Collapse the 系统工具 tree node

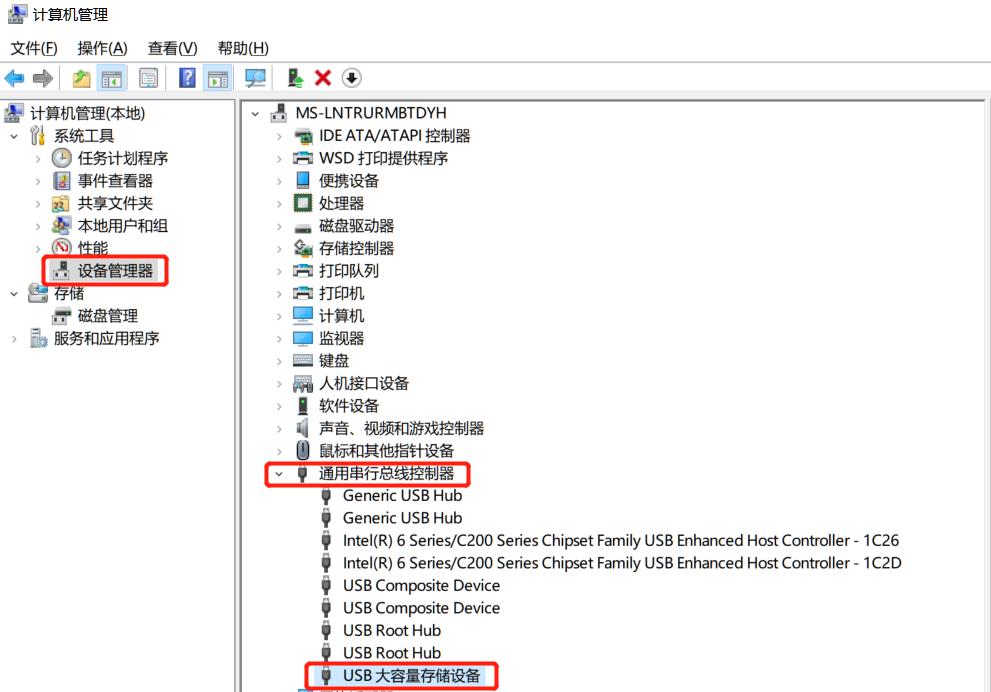[x=14, y=136]
